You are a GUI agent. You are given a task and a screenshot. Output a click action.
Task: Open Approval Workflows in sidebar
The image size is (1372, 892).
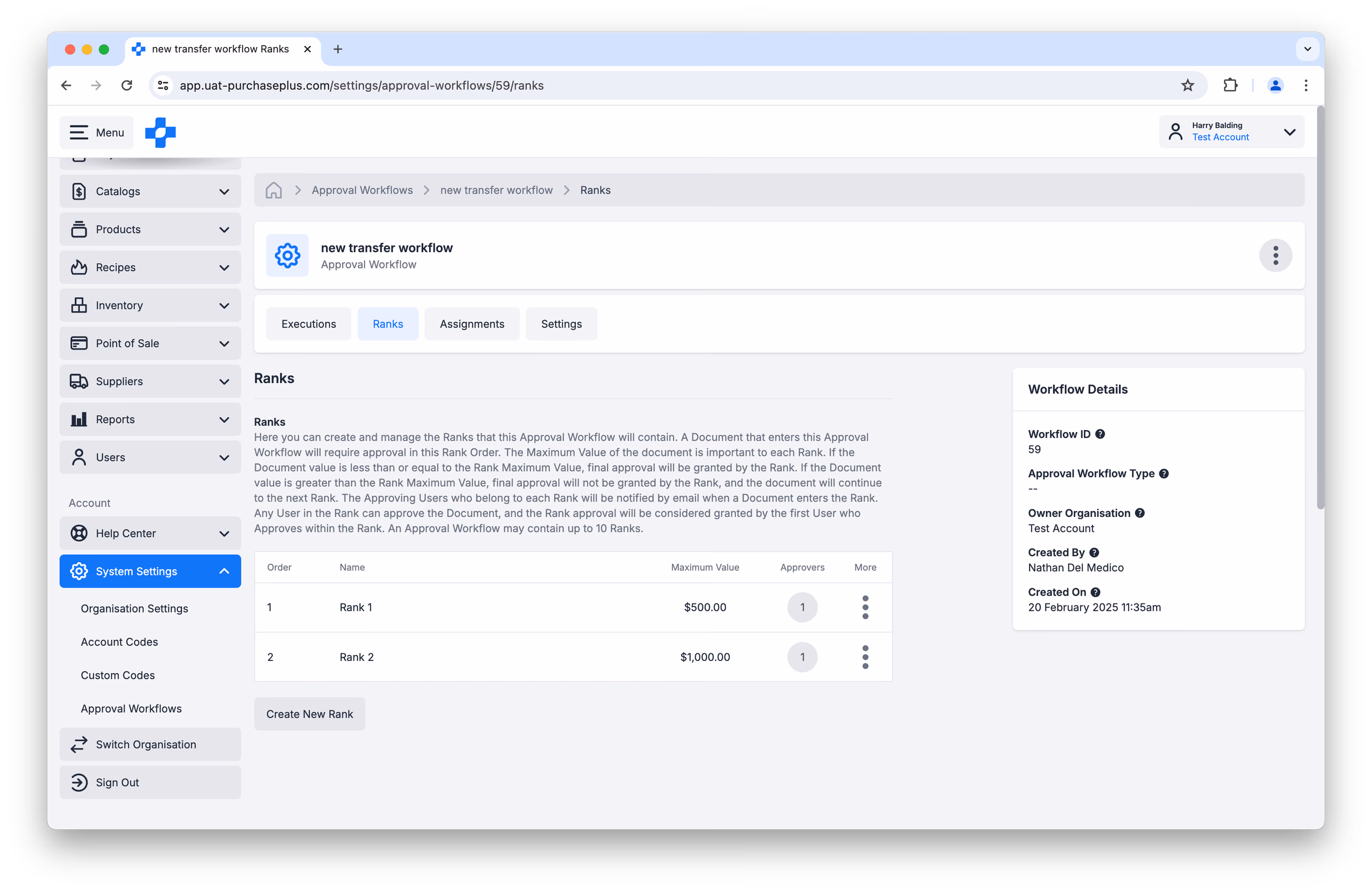point(131,709)
